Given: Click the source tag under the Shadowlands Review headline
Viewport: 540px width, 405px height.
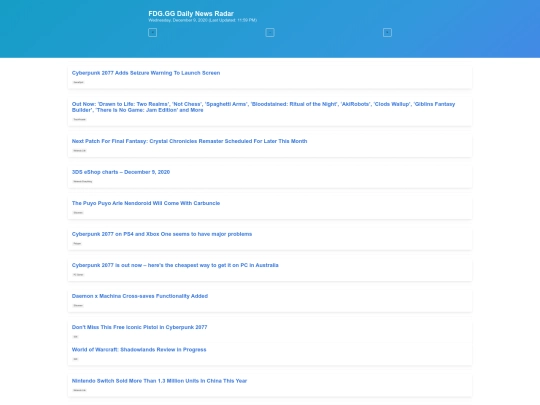Looking at the screenshot, I should coord(75,359).
